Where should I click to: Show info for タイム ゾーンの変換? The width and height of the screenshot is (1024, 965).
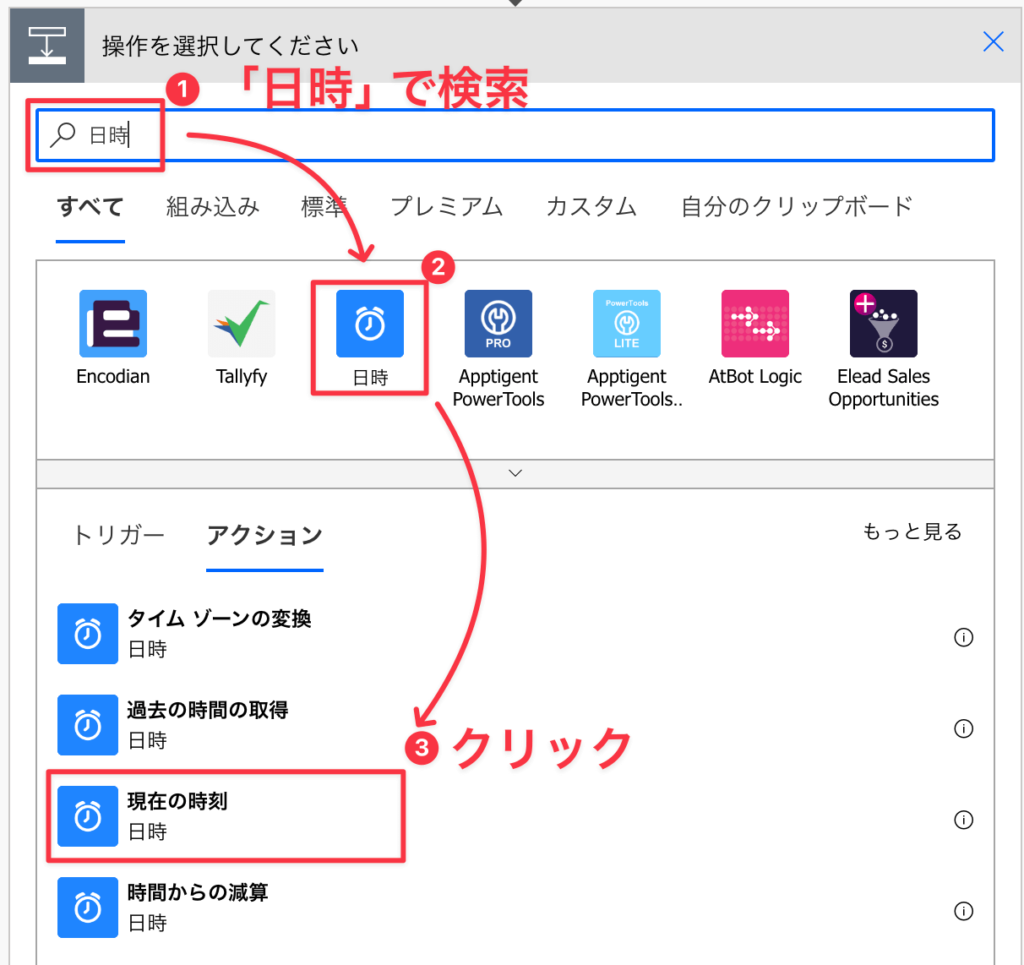point(963,637)
